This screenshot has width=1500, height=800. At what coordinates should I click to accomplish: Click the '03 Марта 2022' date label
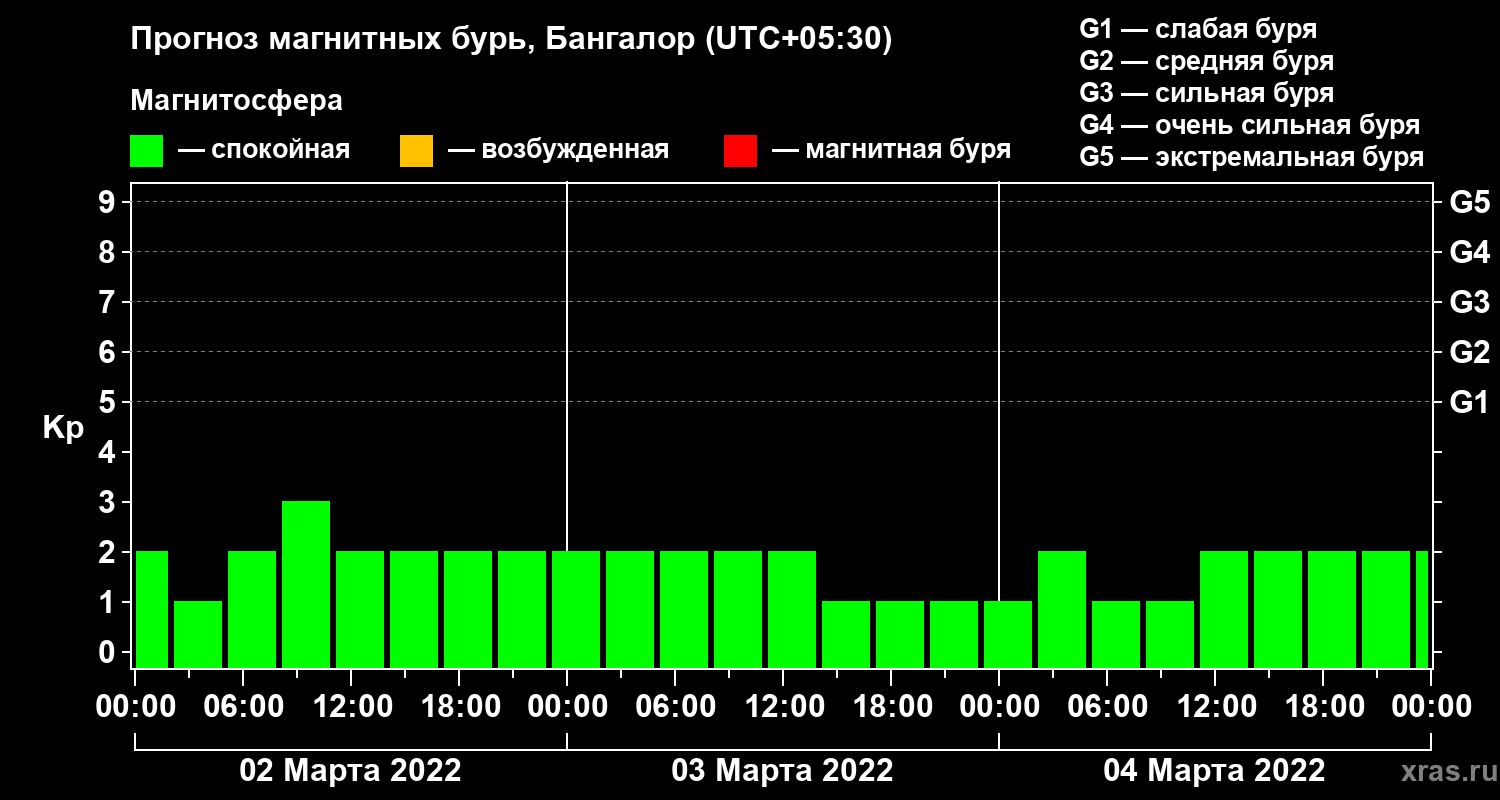coord(783,771)
